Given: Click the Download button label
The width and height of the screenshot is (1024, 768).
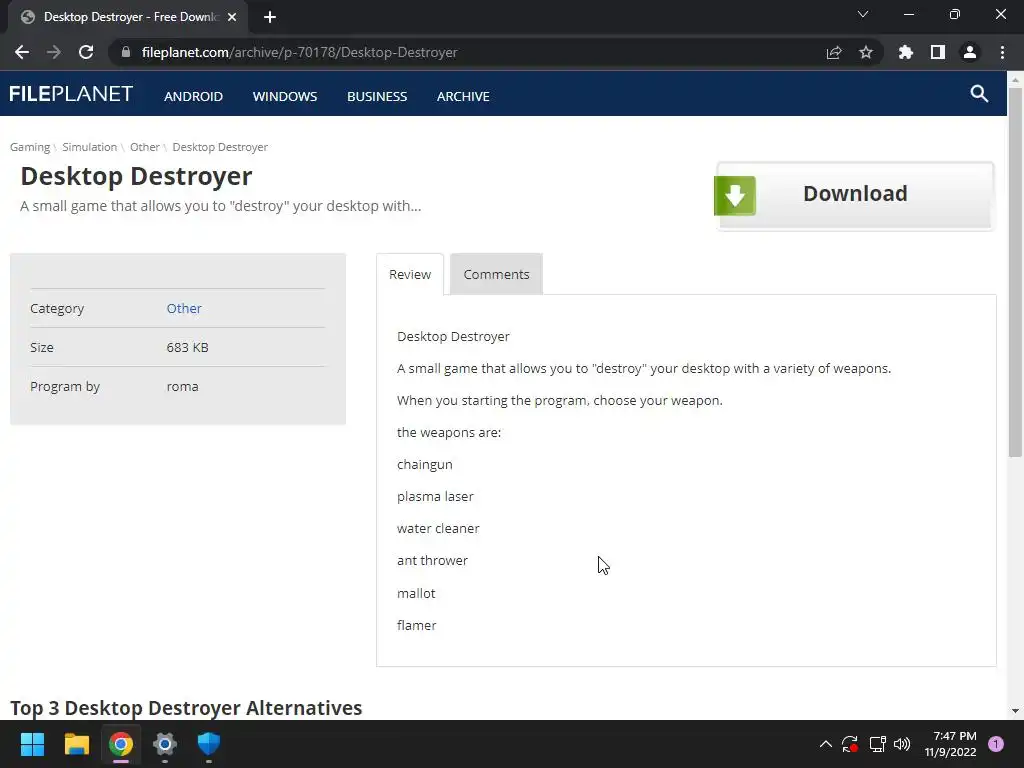Looking at the screenshot, I should pos(855,194).
